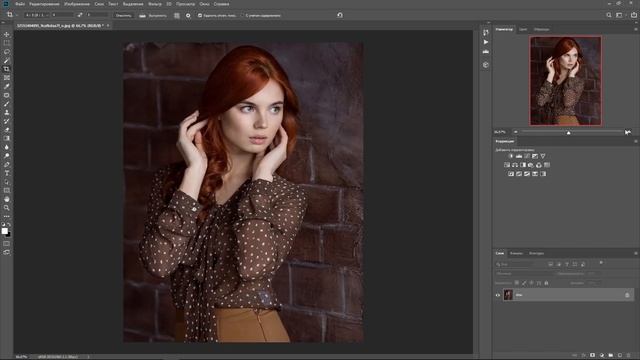Select the Rectangular Marquee tool

point(7,43)
